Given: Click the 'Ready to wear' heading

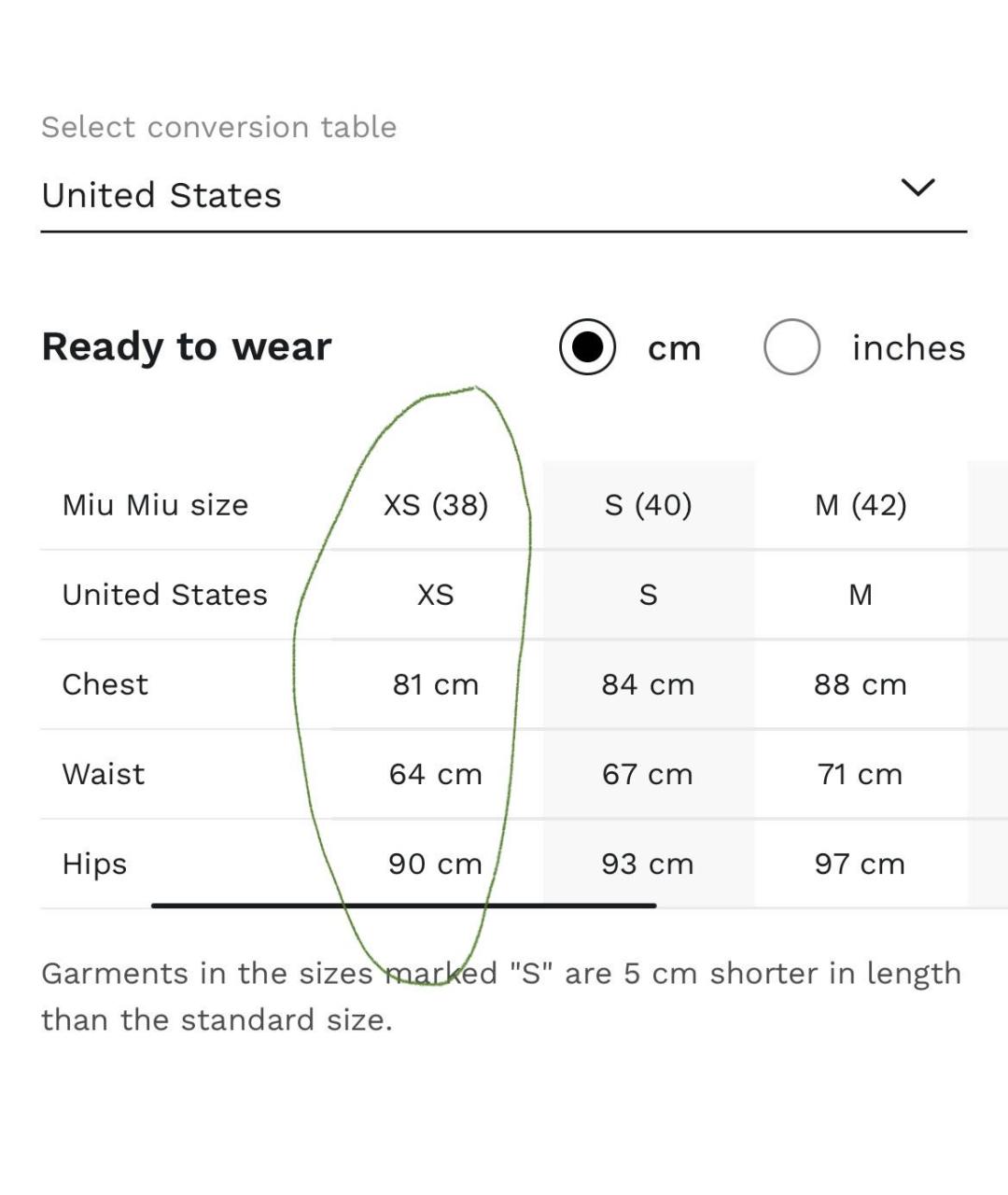Looking at the screenshot, I should [187, 347].
